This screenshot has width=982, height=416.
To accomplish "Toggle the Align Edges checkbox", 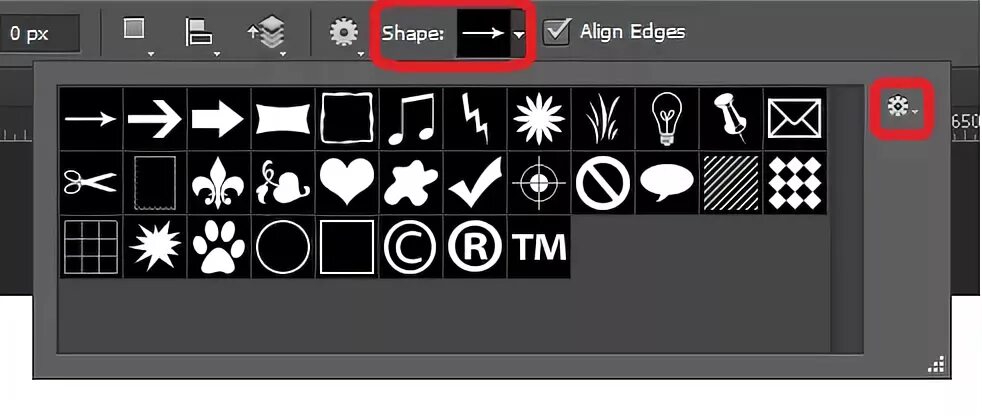I will pyautogui.click(x=557, y=31).
